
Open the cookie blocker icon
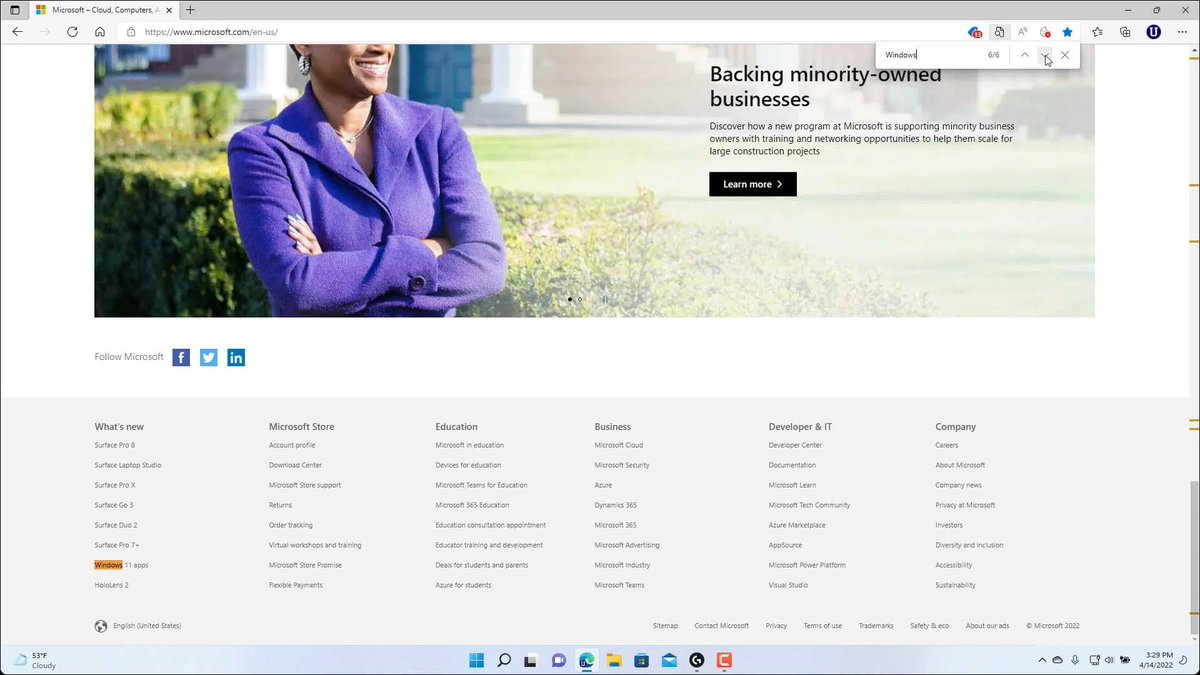point(1045,32)
